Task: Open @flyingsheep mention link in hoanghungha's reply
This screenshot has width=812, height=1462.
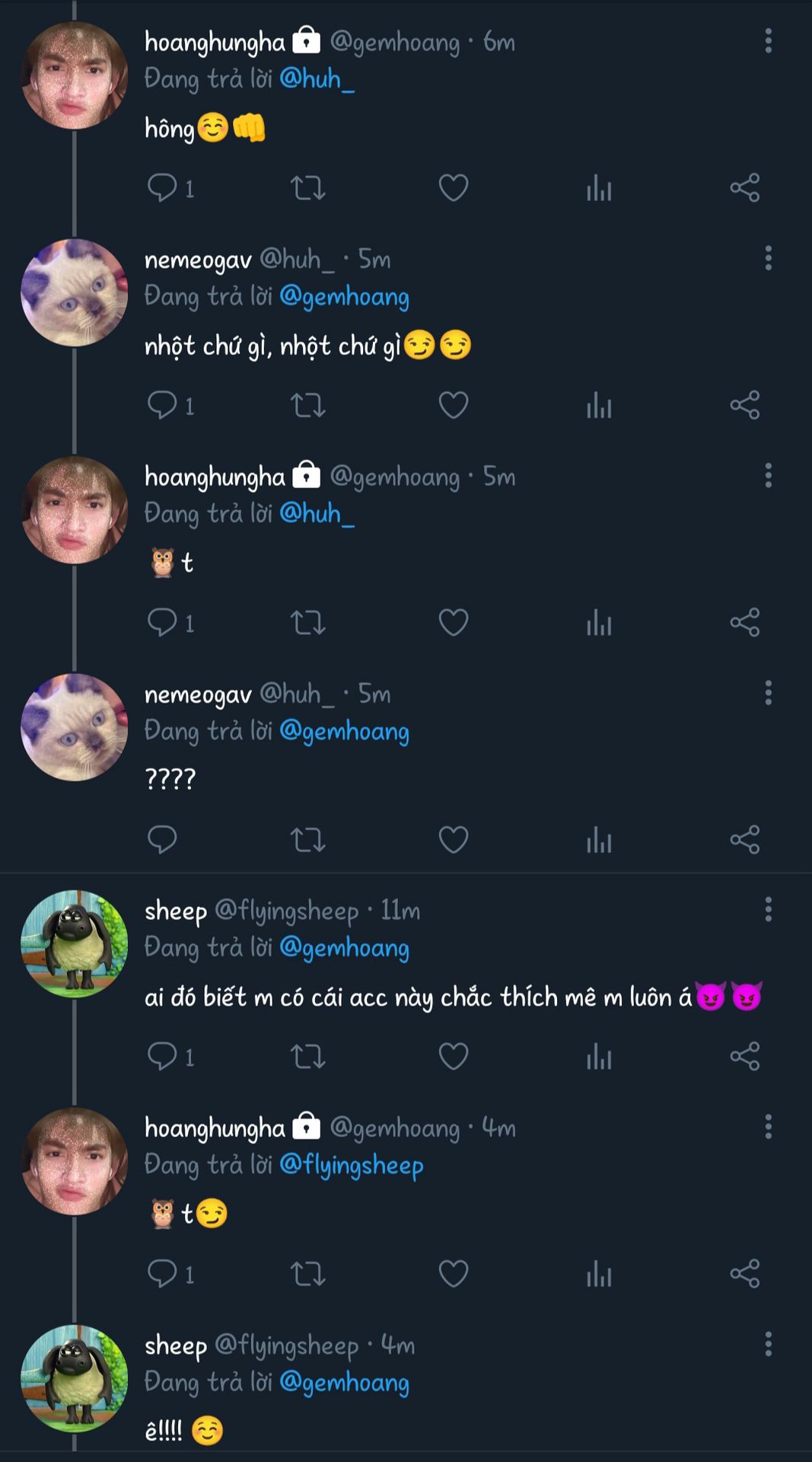Action: (x=351, y=1165)
